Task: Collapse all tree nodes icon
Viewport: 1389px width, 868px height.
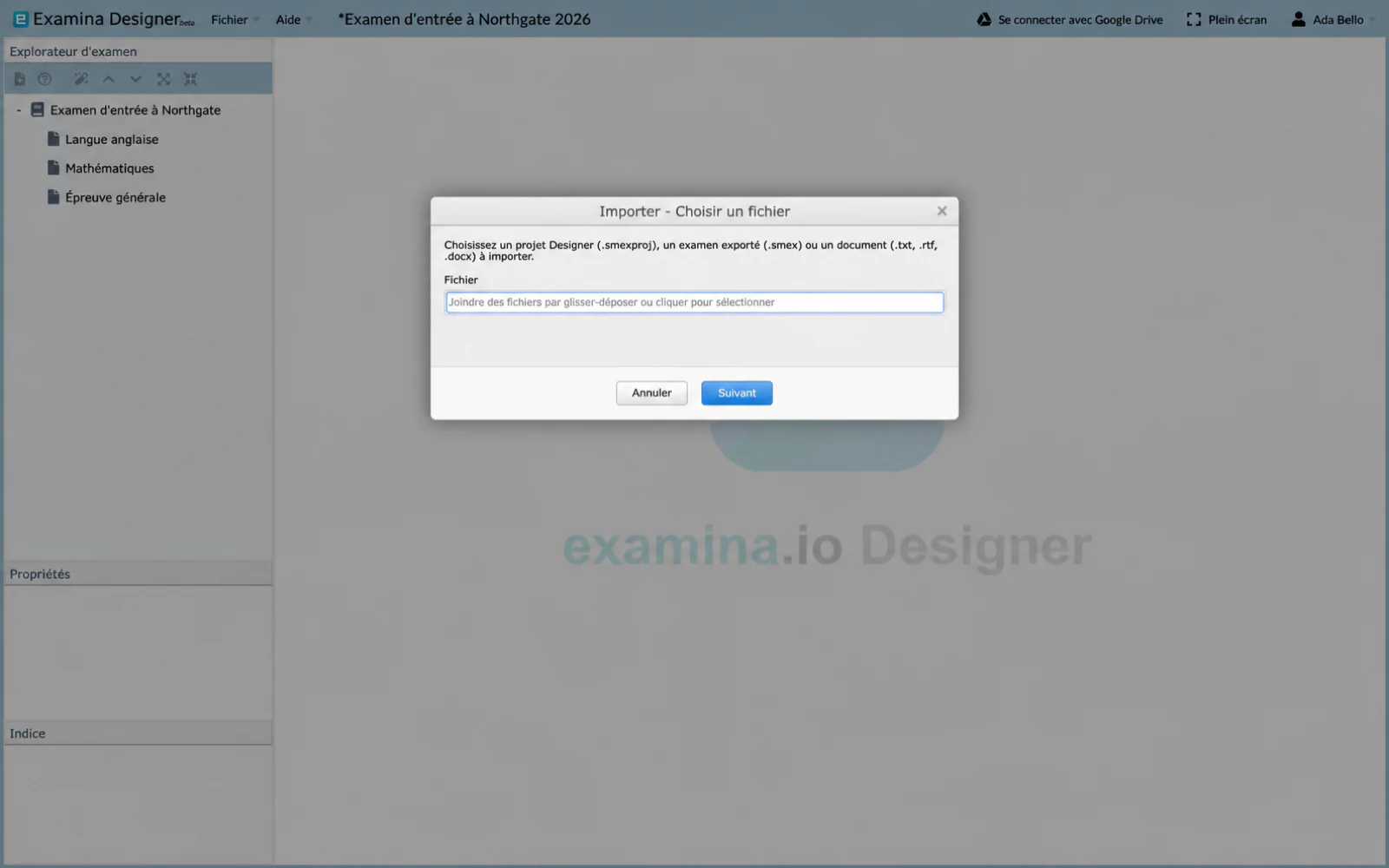Action: pyautogui.click(x=191, y=79)
